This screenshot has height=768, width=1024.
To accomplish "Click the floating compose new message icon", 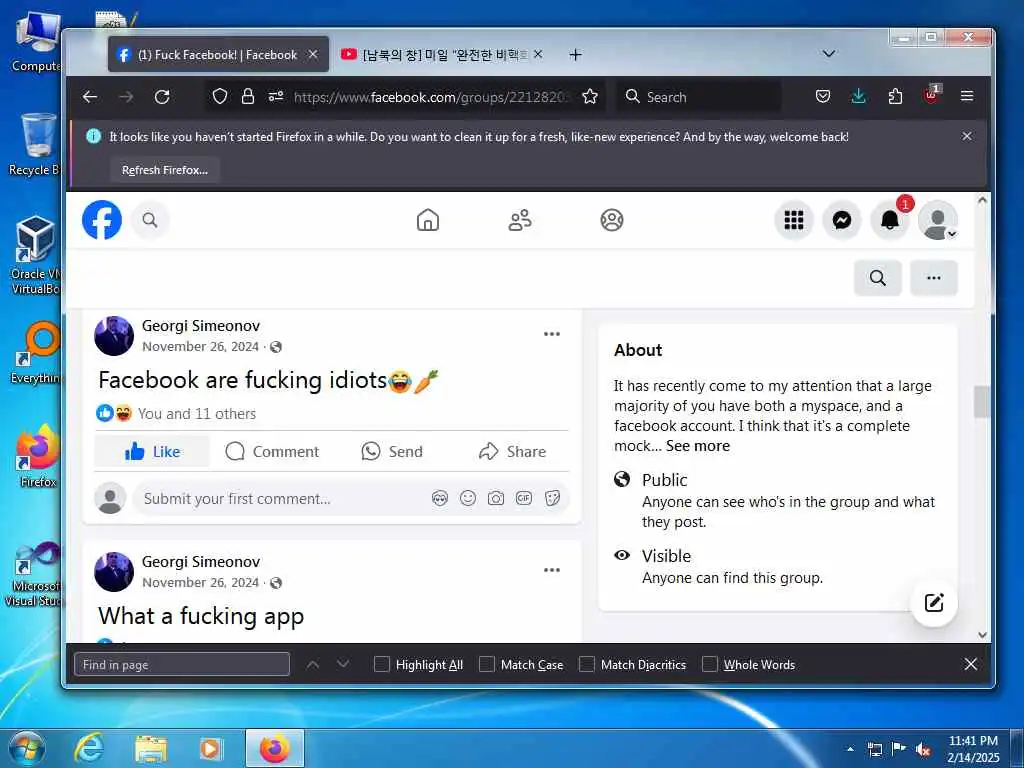I will point(934,602).
